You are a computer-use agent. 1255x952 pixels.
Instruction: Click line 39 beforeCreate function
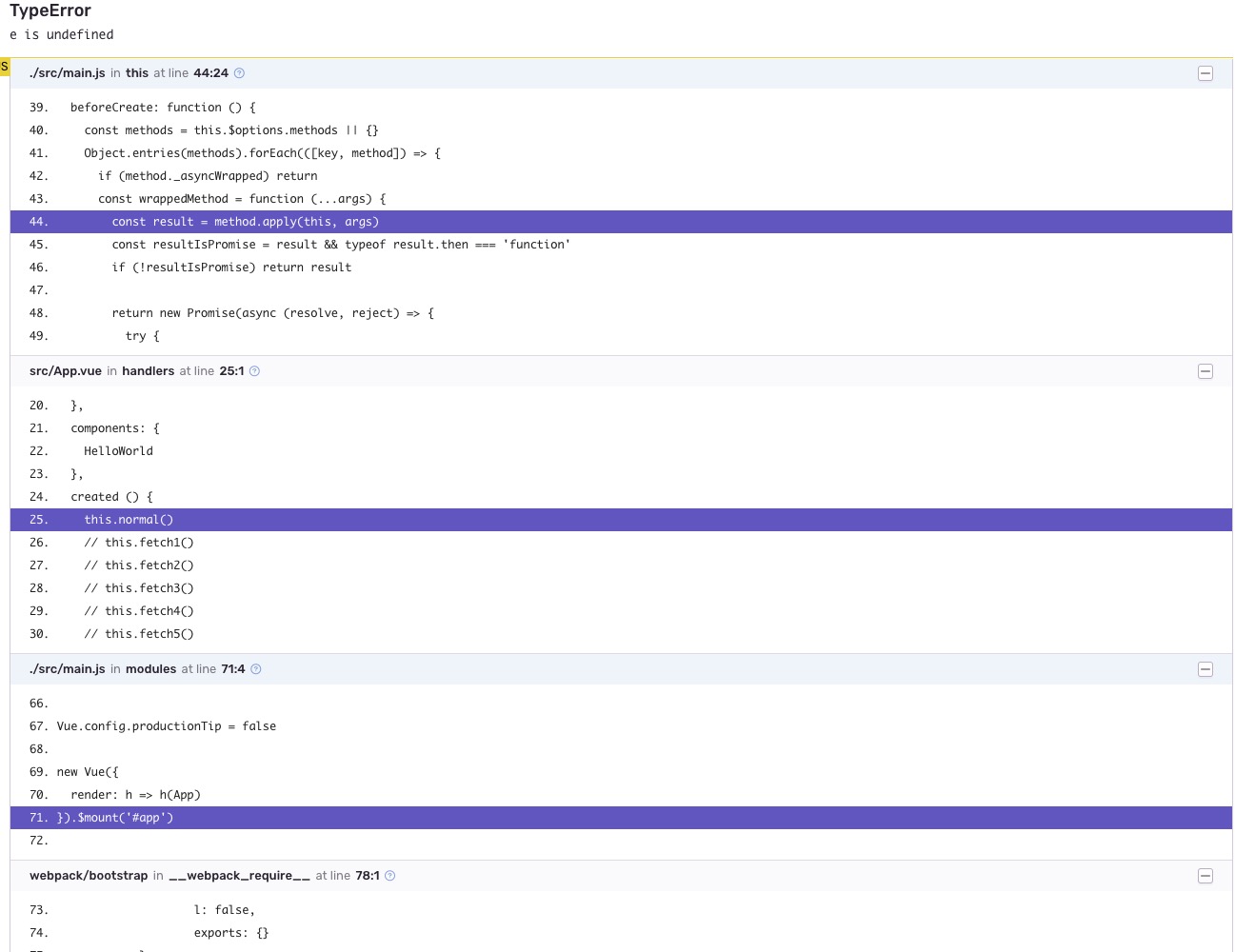pyautogui.click(x=163, y=108)
